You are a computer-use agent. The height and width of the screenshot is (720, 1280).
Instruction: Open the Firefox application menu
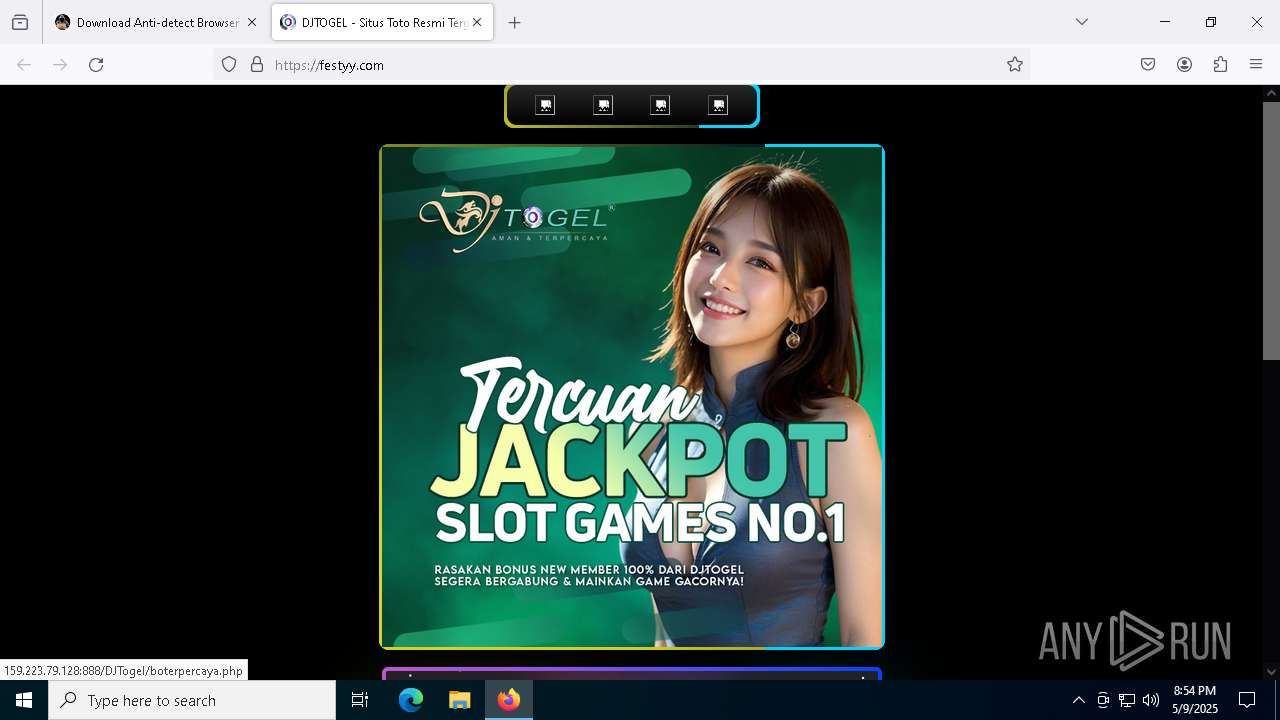click(1256, 65)
